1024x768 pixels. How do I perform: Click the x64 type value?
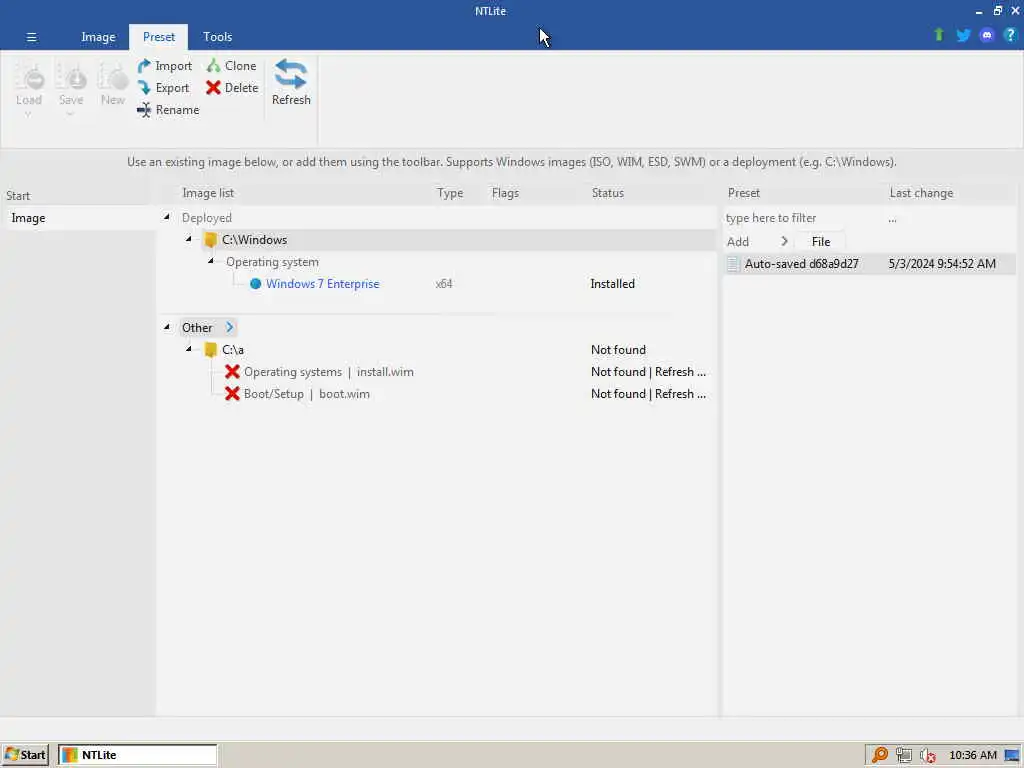click(x=443, y=284)
